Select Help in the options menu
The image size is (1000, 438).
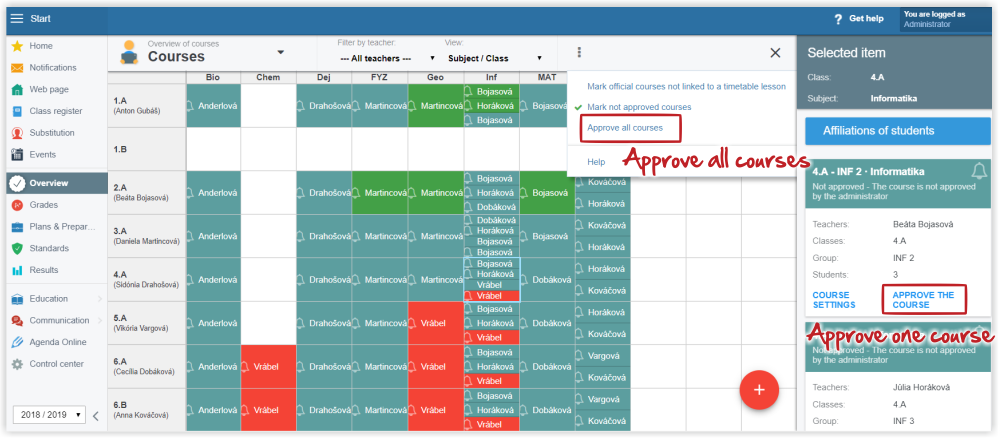coord(596,161)
